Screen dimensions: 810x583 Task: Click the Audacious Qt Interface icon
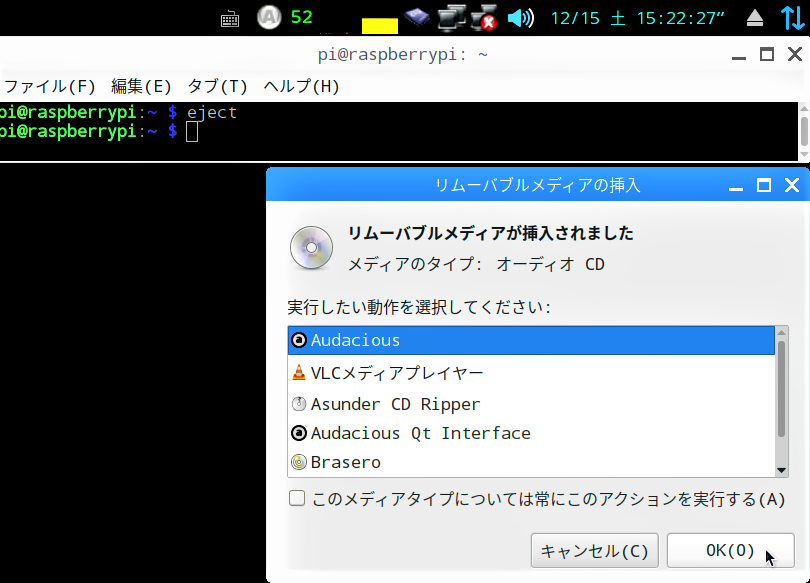pos(299,433)
